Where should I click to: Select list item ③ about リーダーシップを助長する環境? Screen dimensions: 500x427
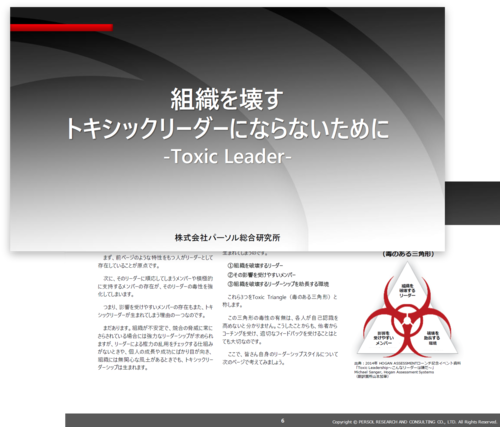click(278, 284)
